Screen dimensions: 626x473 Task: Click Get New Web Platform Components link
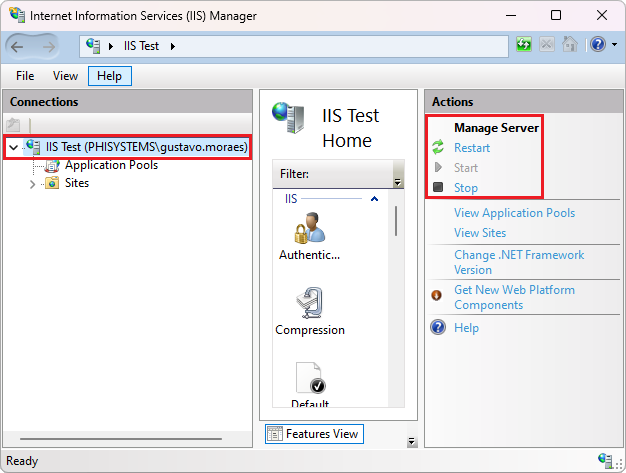pyautogui.click(x=515, y=297)
